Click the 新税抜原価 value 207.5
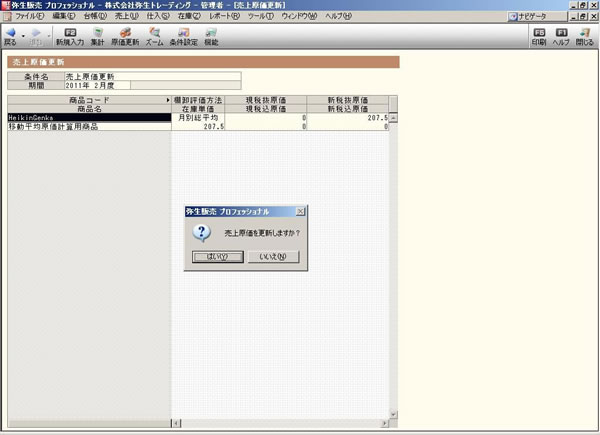Screen dimensions: 600x435 347,117
